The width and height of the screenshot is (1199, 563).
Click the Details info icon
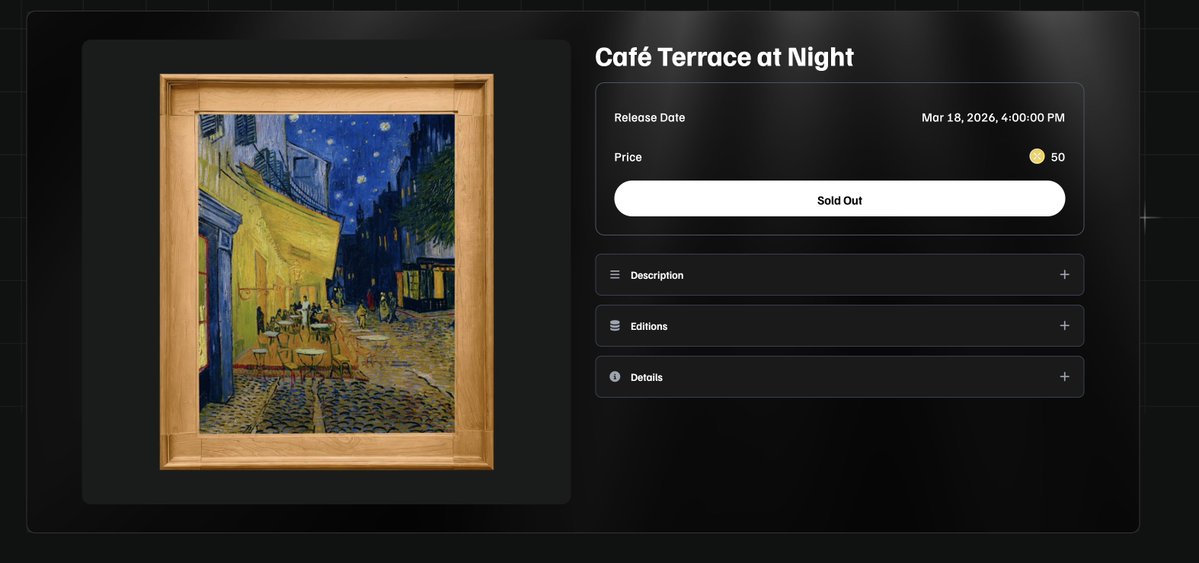click(615, 376)
